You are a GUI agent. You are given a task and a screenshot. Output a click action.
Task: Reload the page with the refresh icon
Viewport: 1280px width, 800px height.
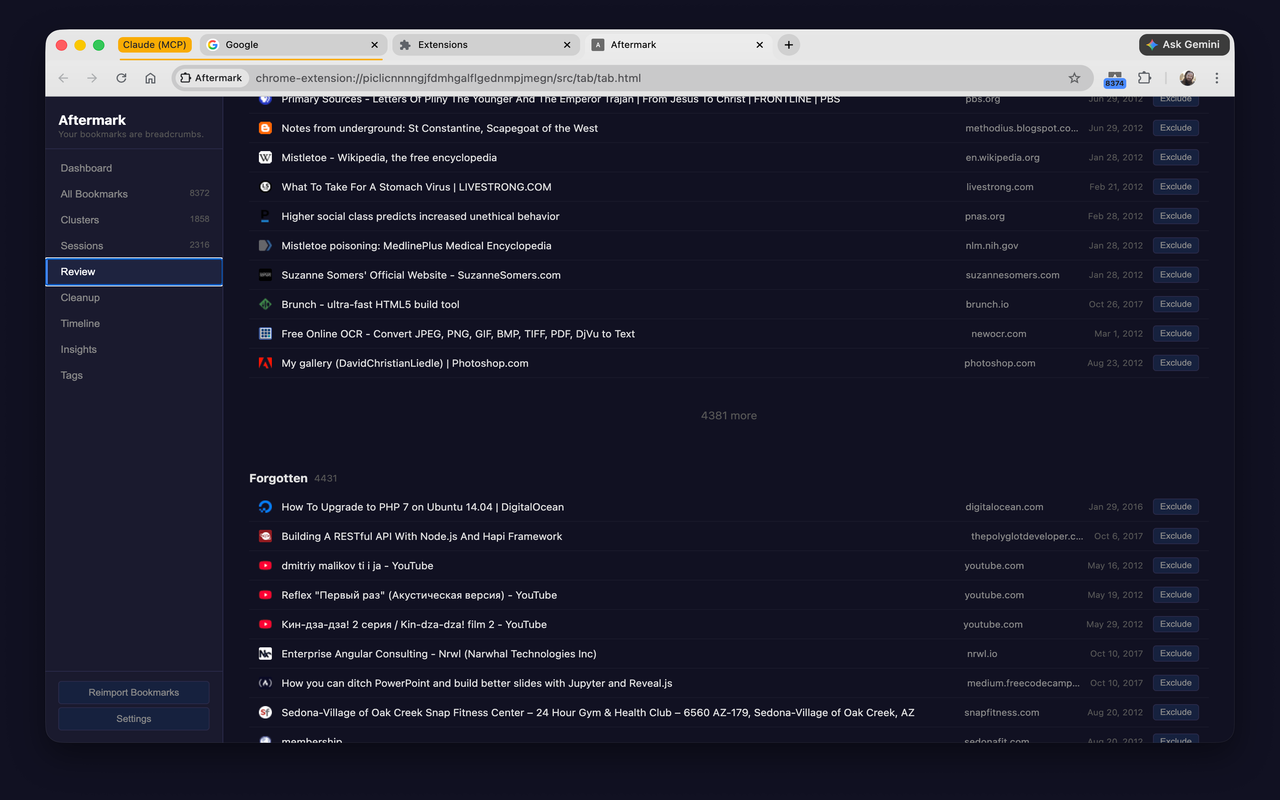pos(121,78)
